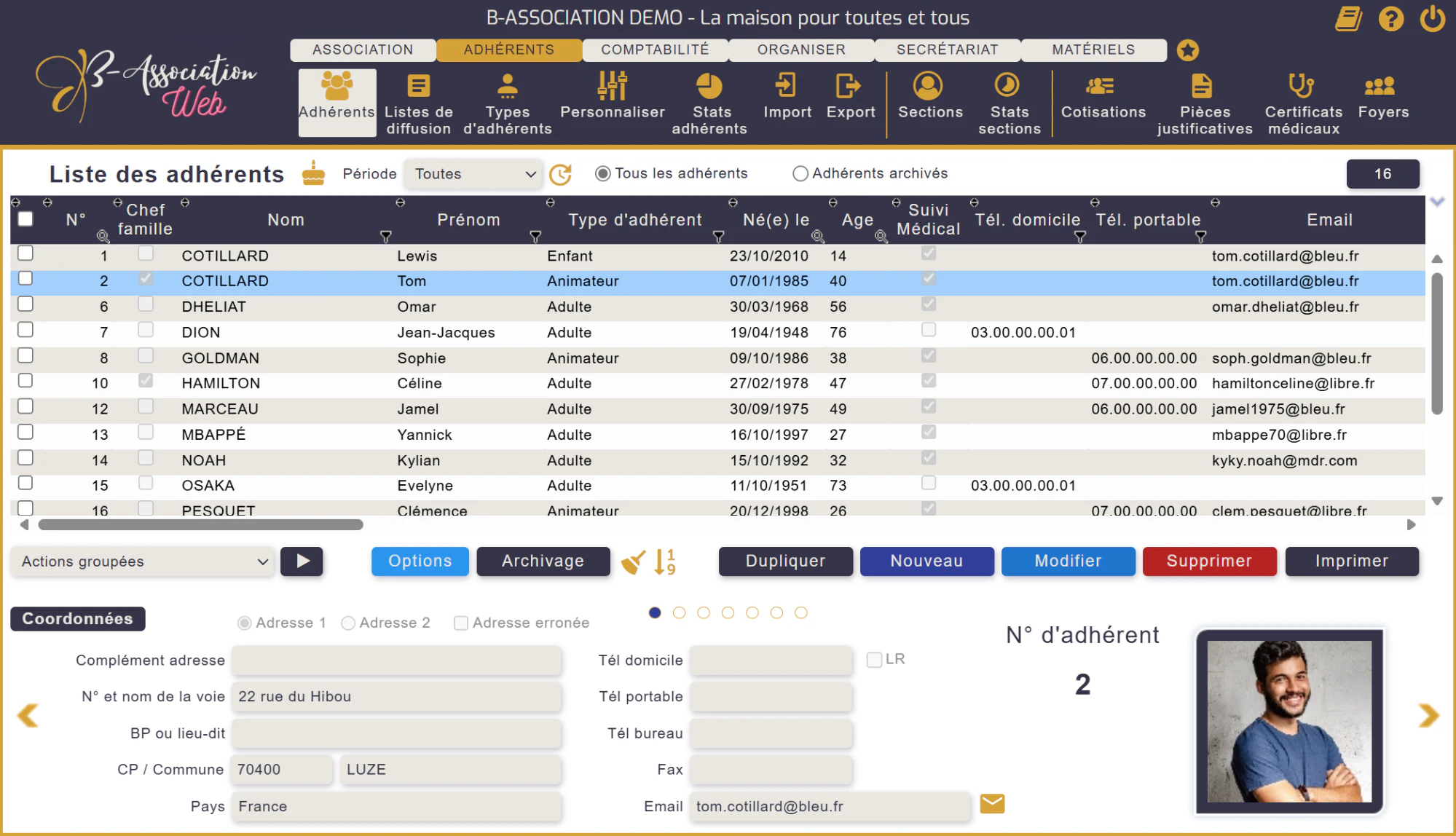This screenshot has height=836, width=1456.
Task: Open the SECRÉTARIAT tab
Action: 947,50
